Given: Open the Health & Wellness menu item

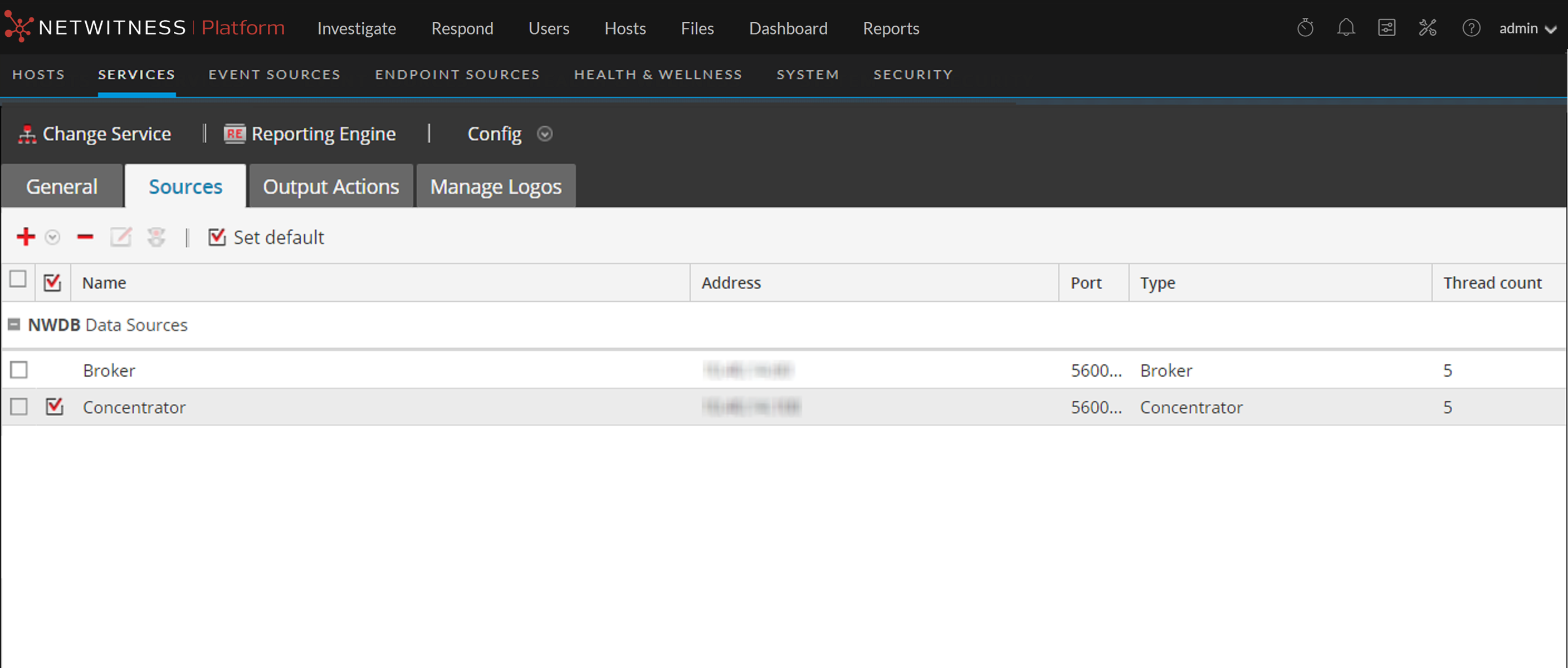Looking at the screenshot, I should (x=657, y=74).
